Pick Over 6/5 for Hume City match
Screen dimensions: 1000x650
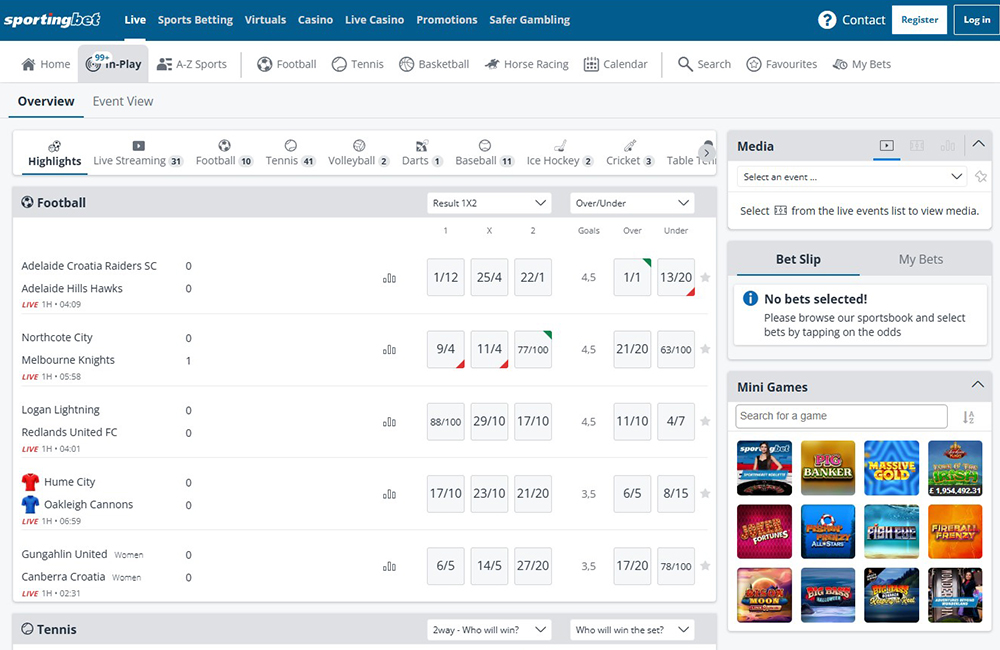632,493
